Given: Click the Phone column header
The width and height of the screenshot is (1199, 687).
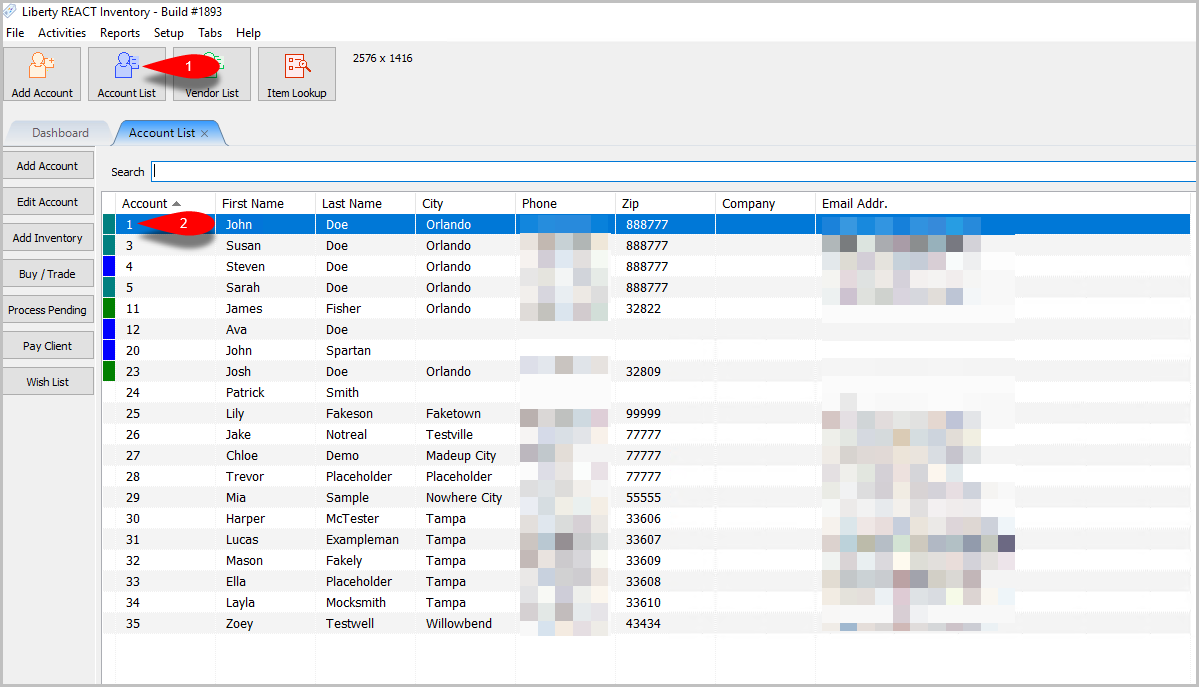Looking at the screenshot, I should tap(565, 203).
